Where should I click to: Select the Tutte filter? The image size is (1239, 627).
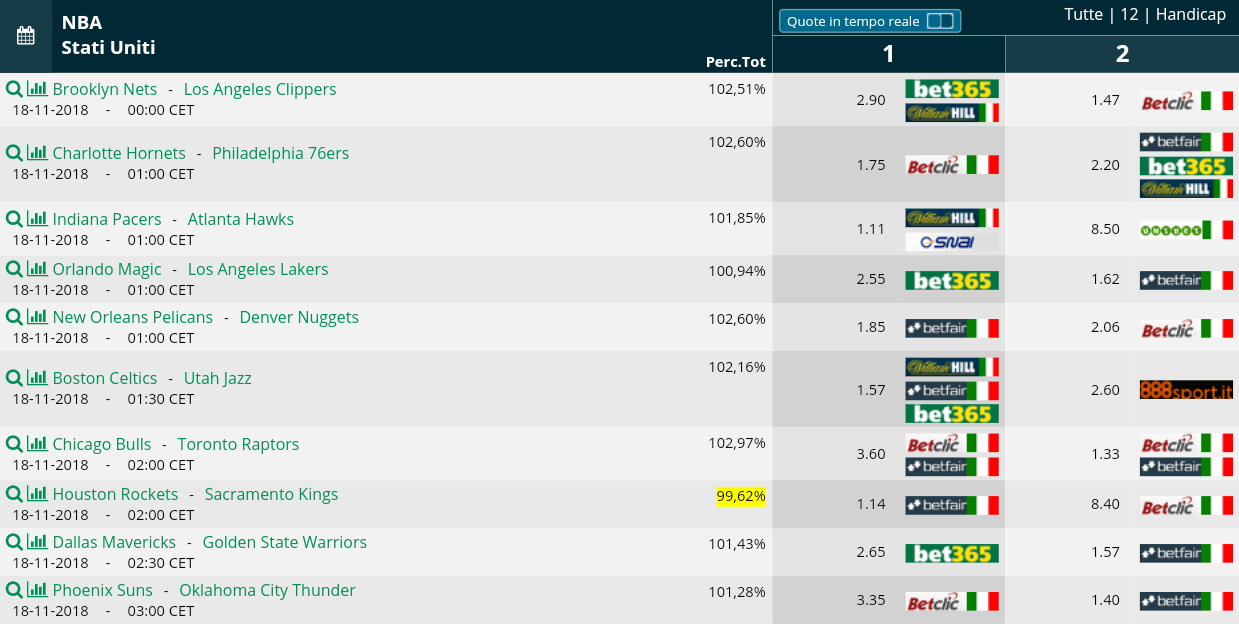click(1083, 14)
